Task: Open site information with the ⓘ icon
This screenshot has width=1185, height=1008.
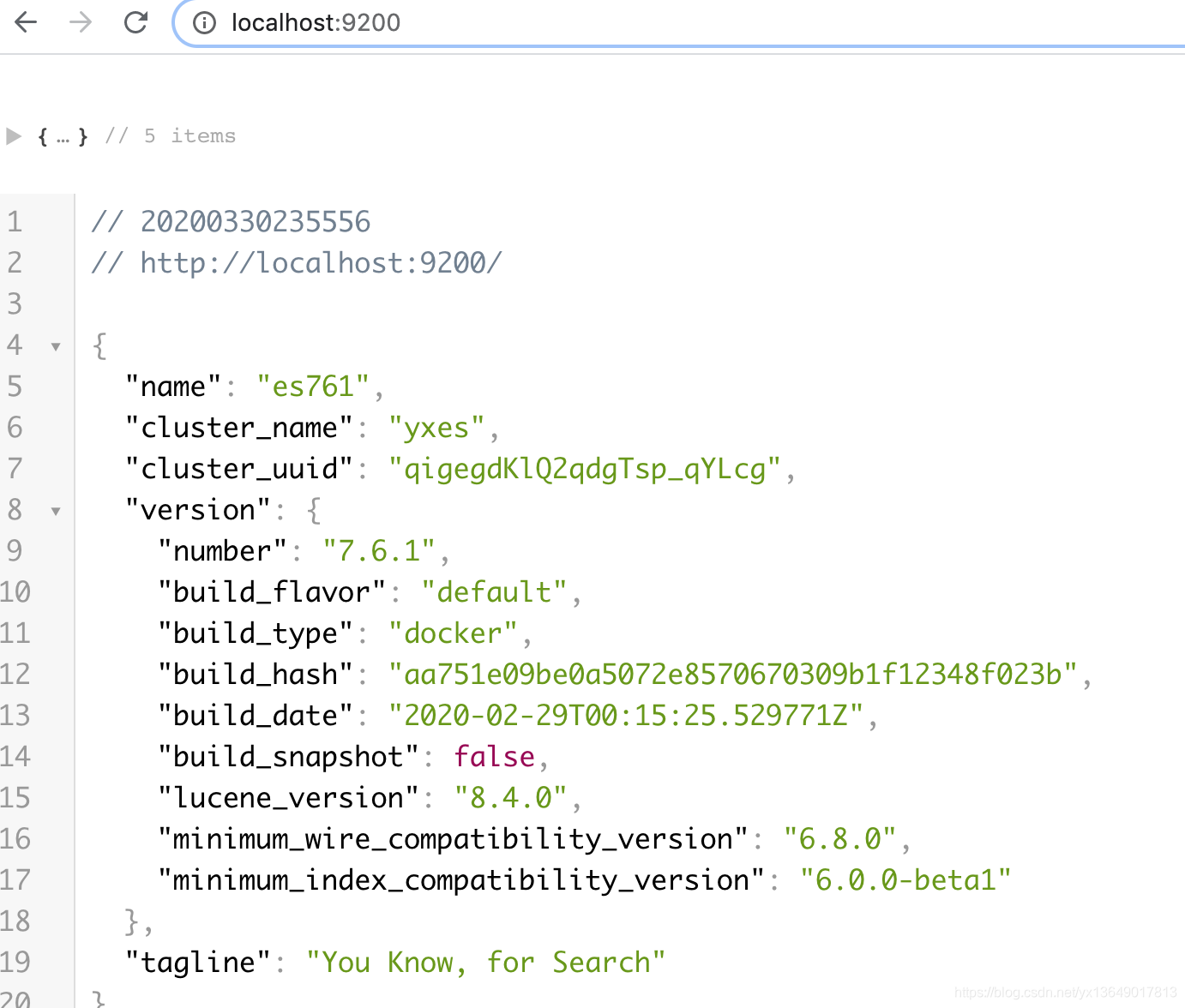Action: point(203,22)
